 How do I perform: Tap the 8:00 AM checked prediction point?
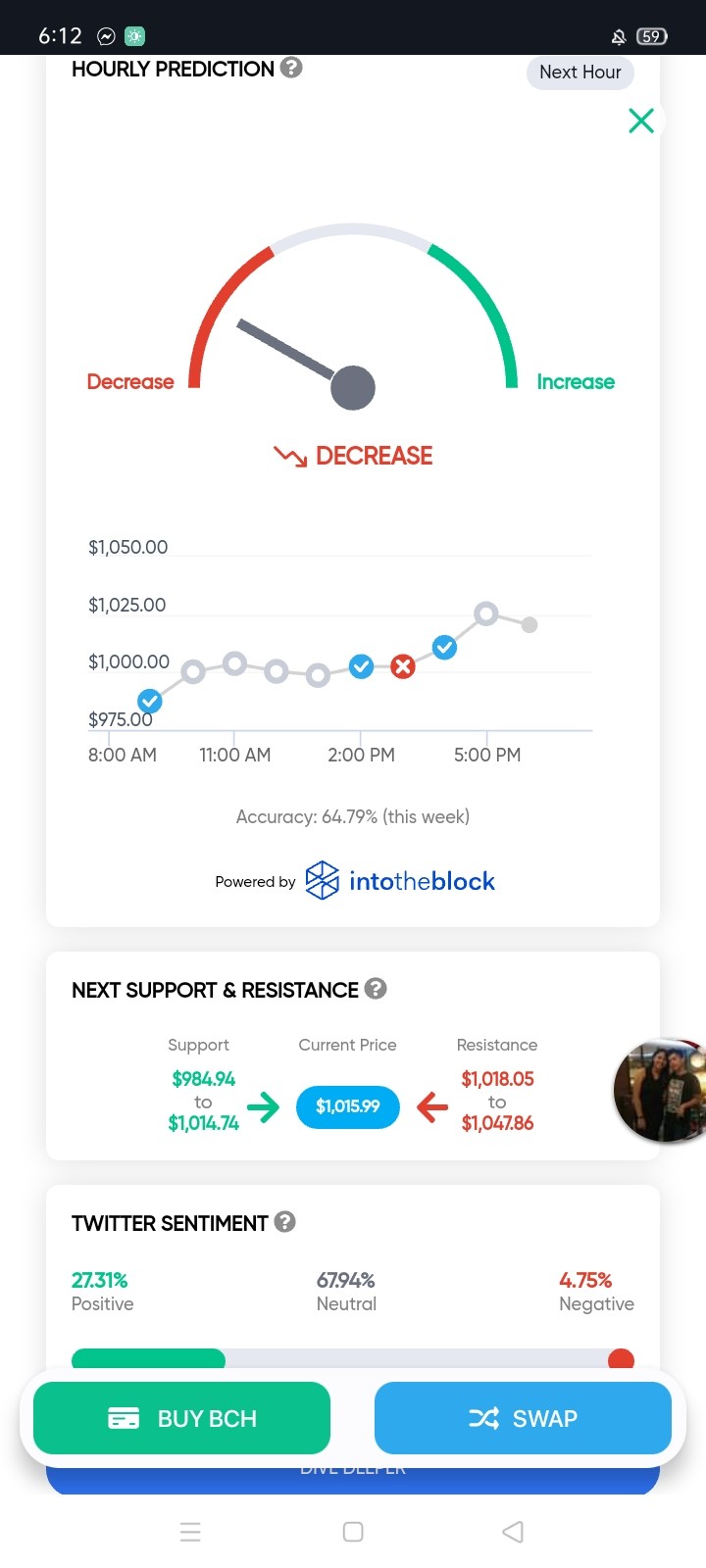coord(150,701)
